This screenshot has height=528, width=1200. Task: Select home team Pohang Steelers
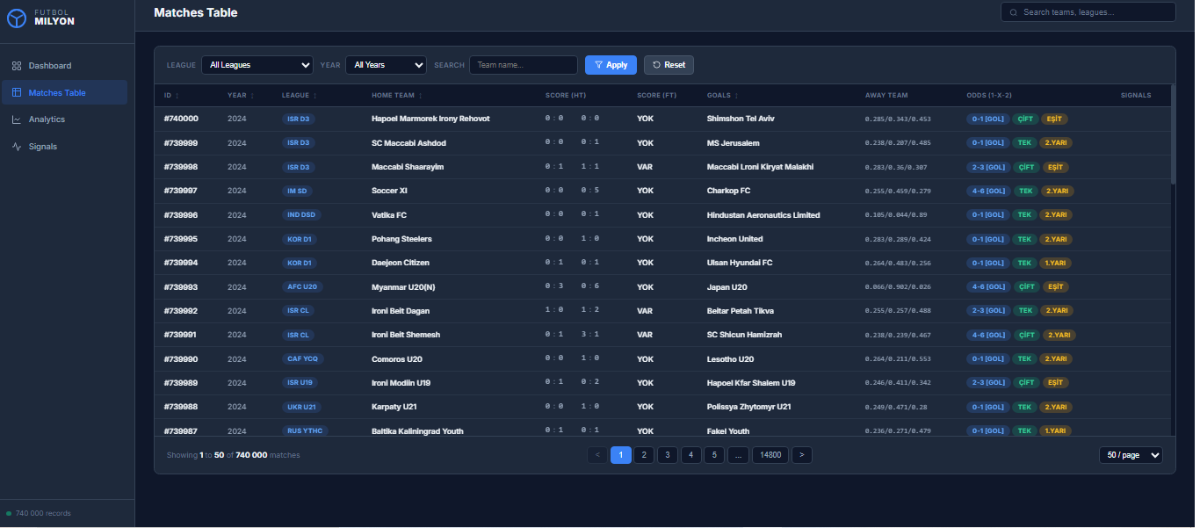pos(402,239)
